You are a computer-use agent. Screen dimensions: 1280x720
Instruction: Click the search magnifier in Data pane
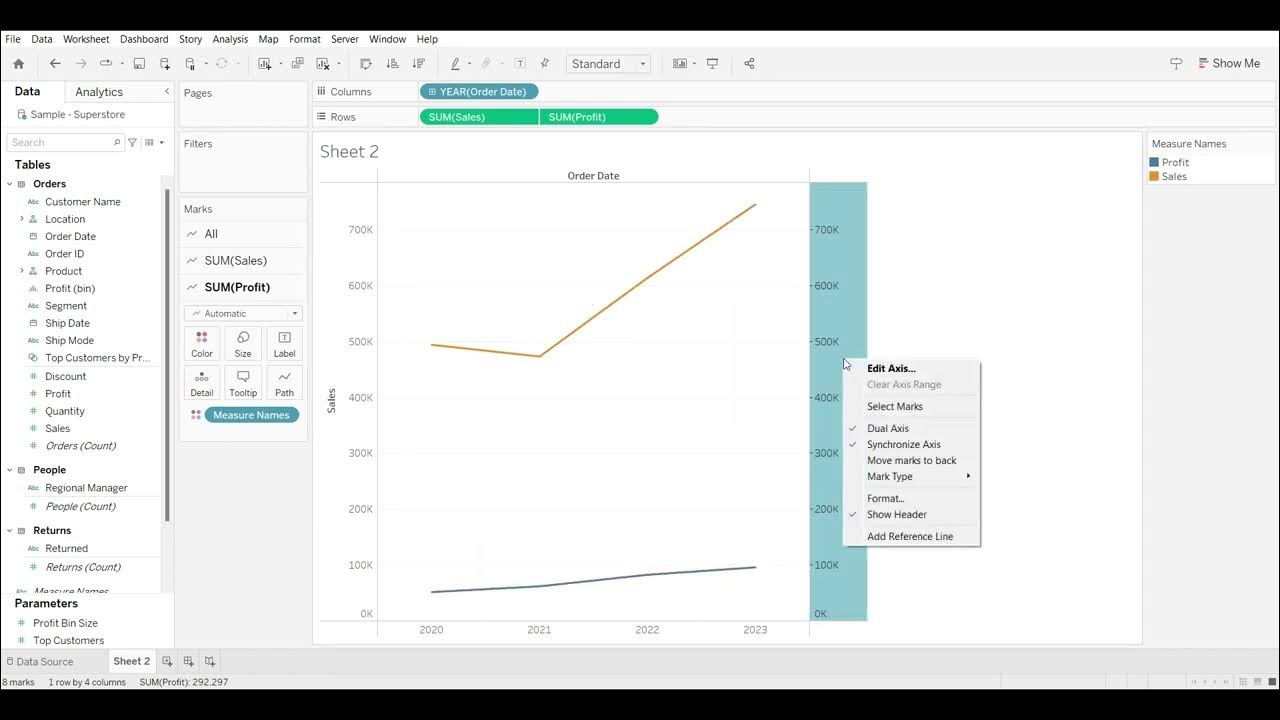click(117, 143)
